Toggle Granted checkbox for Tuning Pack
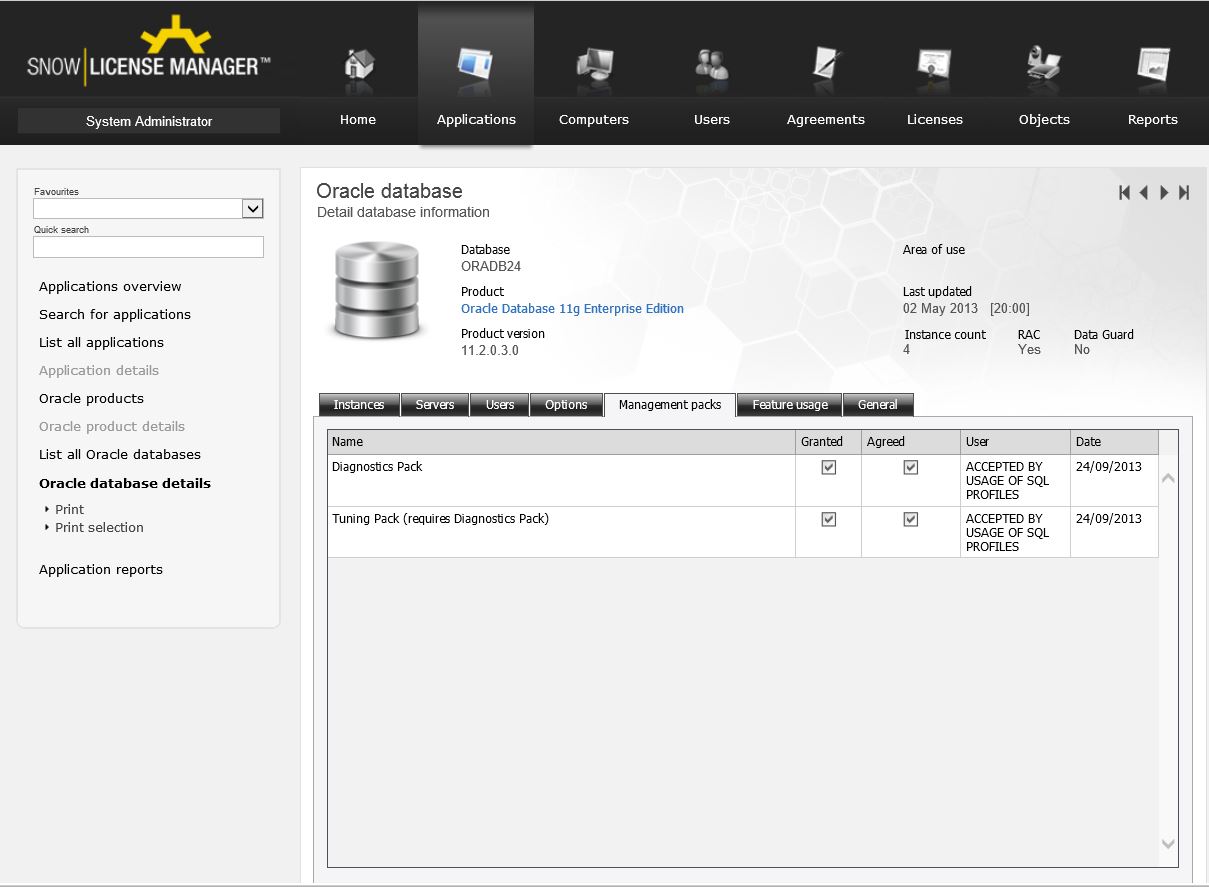This screenshot has height=887, width=1209. pyautogui.click(x=828, y=519)
